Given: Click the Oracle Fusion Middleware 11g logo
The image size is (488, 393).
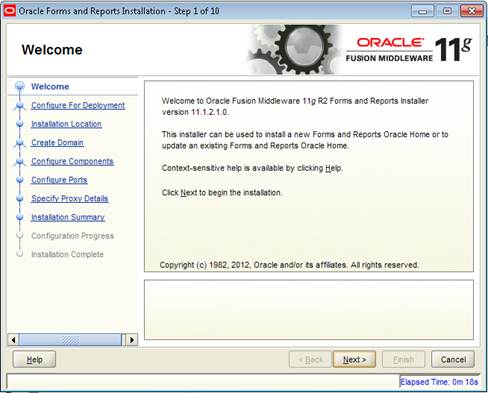Looking at the screenshot, I should pos(409,50).
